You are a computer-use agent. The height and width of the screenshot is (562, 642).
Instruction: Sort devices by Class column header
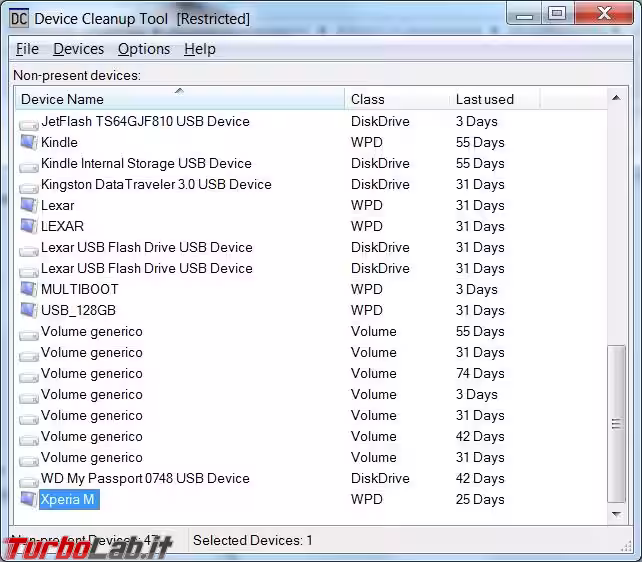click(x=396, y=99)
